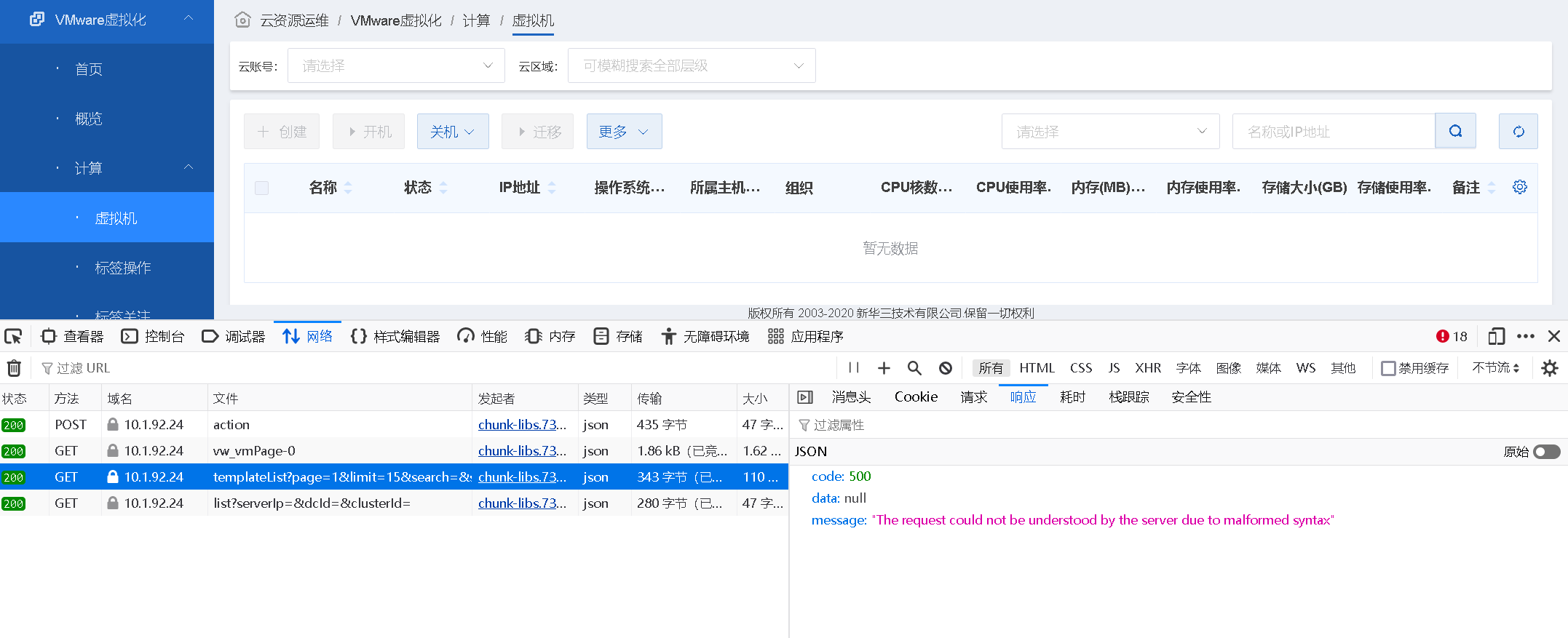
Task: Select vw_vmPage-0 request row
Action: tap(394, 450)
